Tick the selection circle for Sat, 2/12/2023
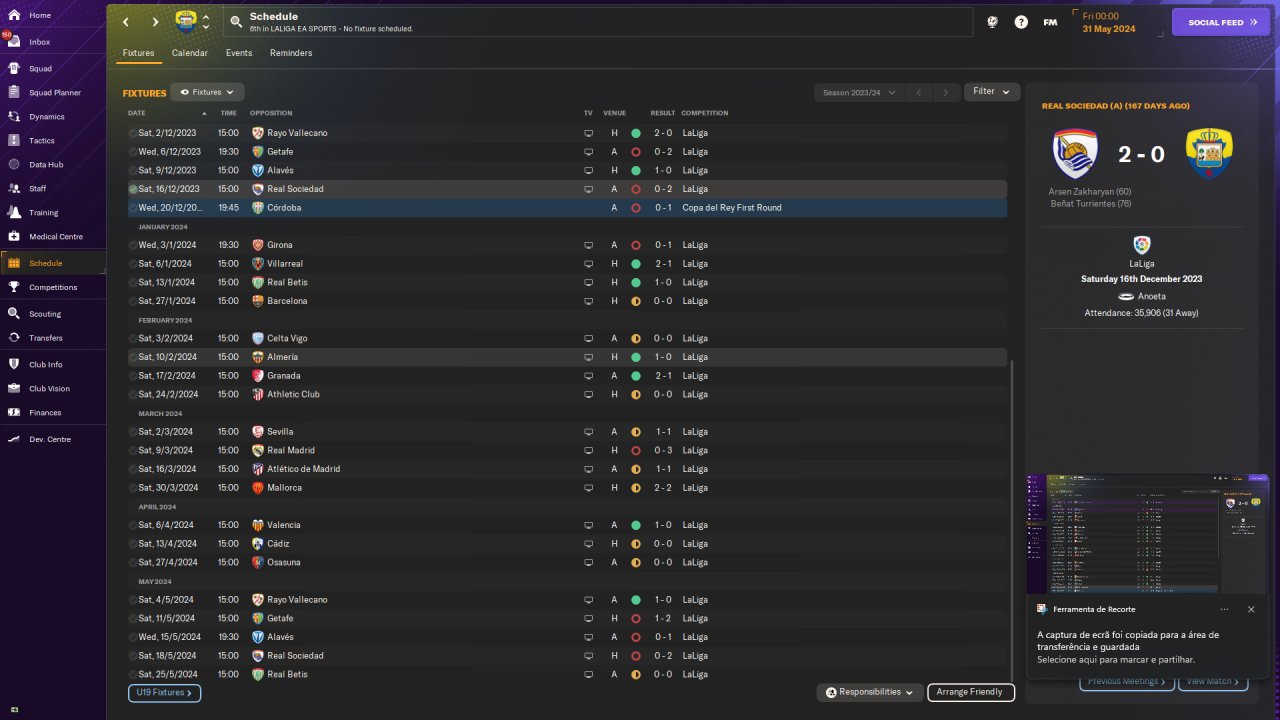Screen dimensions: 1280x720 133,133
